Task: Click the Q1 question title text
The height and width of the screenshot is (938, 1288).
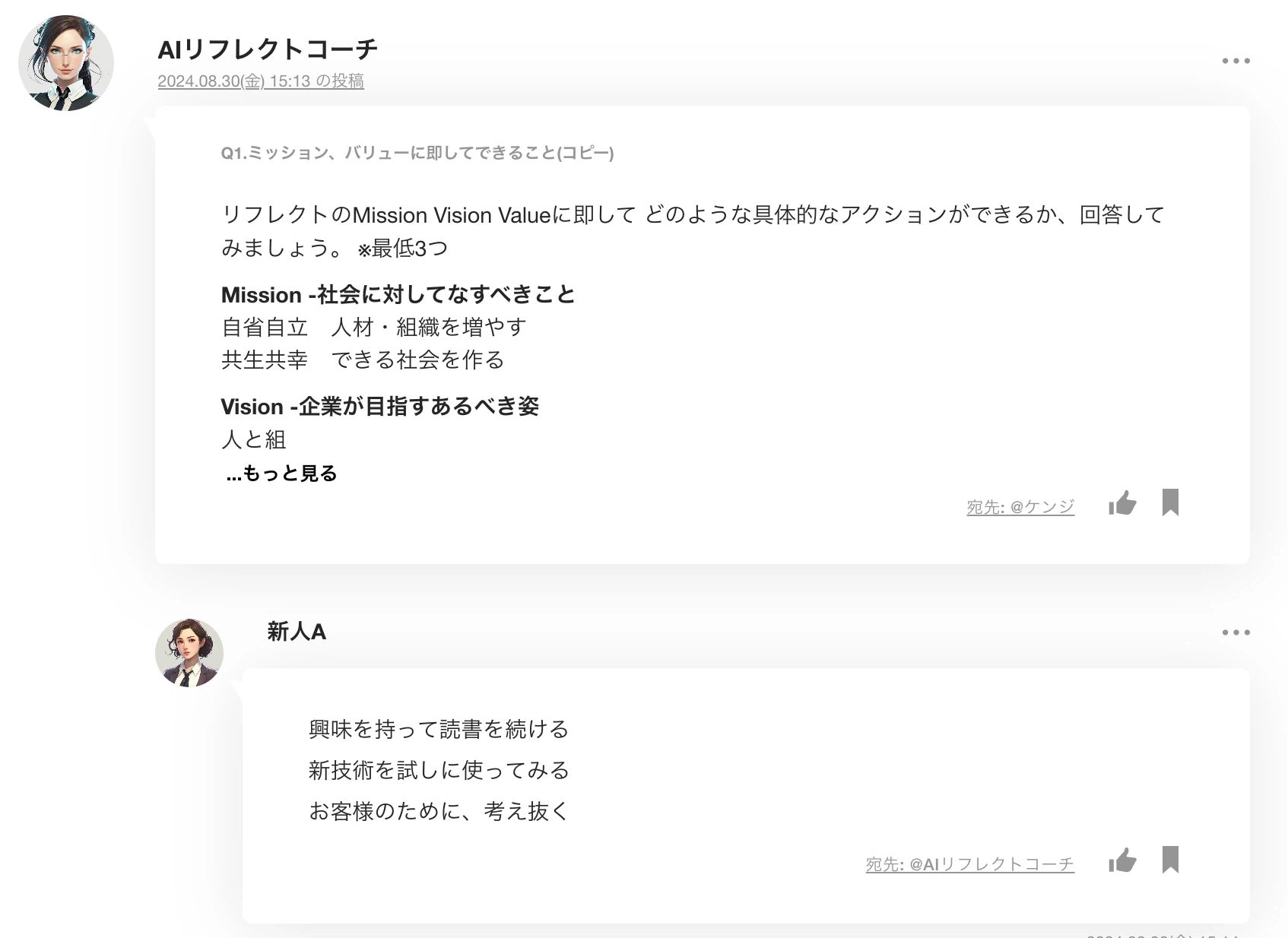Action: 417,153
